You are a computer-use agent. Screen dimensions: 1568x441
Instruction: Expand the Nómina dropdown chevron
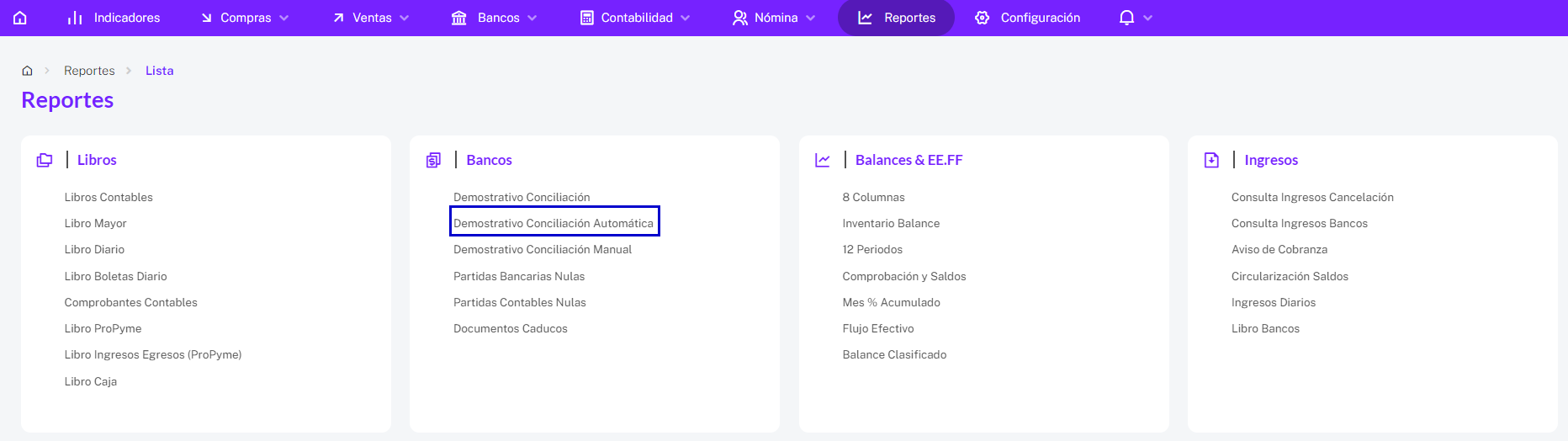[x=811, y=18]
